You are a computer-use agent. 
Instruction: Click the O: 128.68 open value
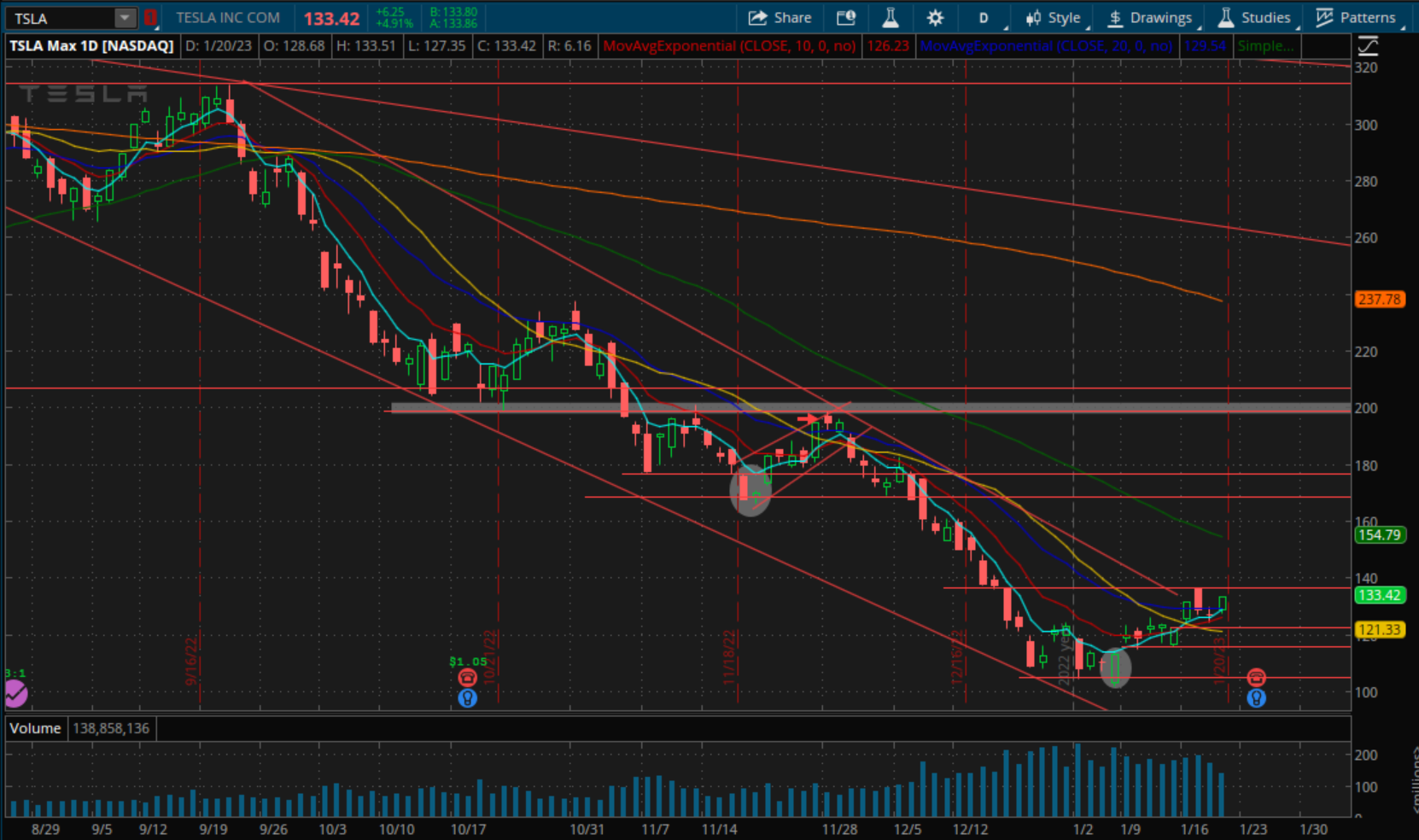coord(294,46)
